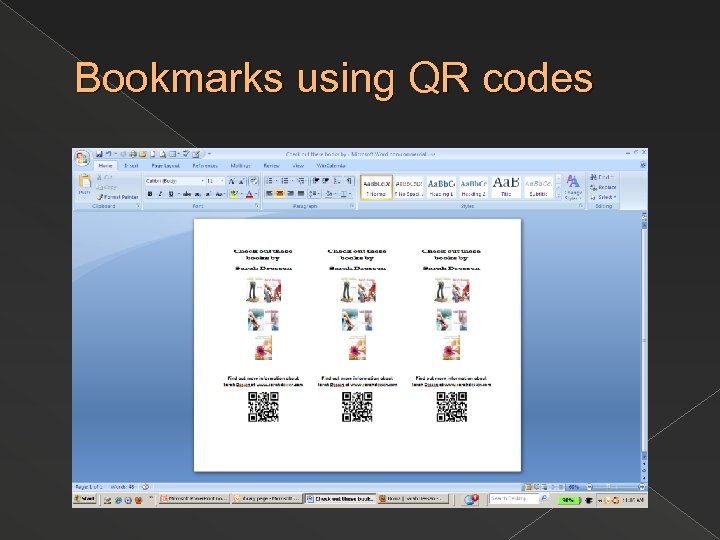Apply subscript formatting

click(x=198, y=194)
